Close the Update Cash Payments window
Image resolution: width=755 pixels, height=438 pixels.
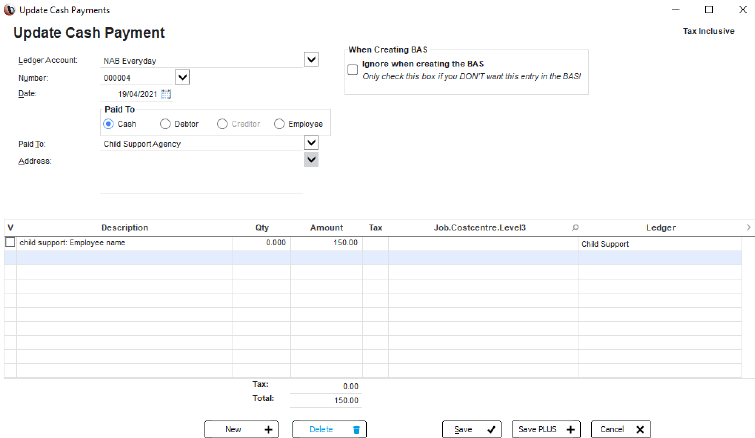pos(742,9)
